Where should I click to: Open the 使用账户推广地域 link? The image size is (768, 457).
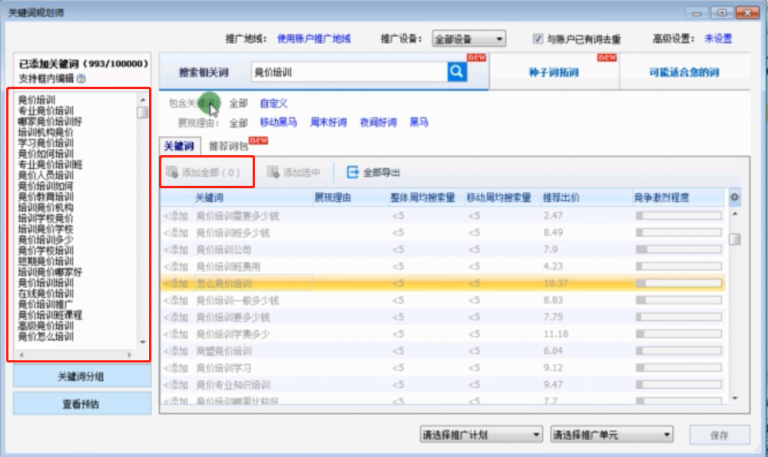[x=314, y=39]
